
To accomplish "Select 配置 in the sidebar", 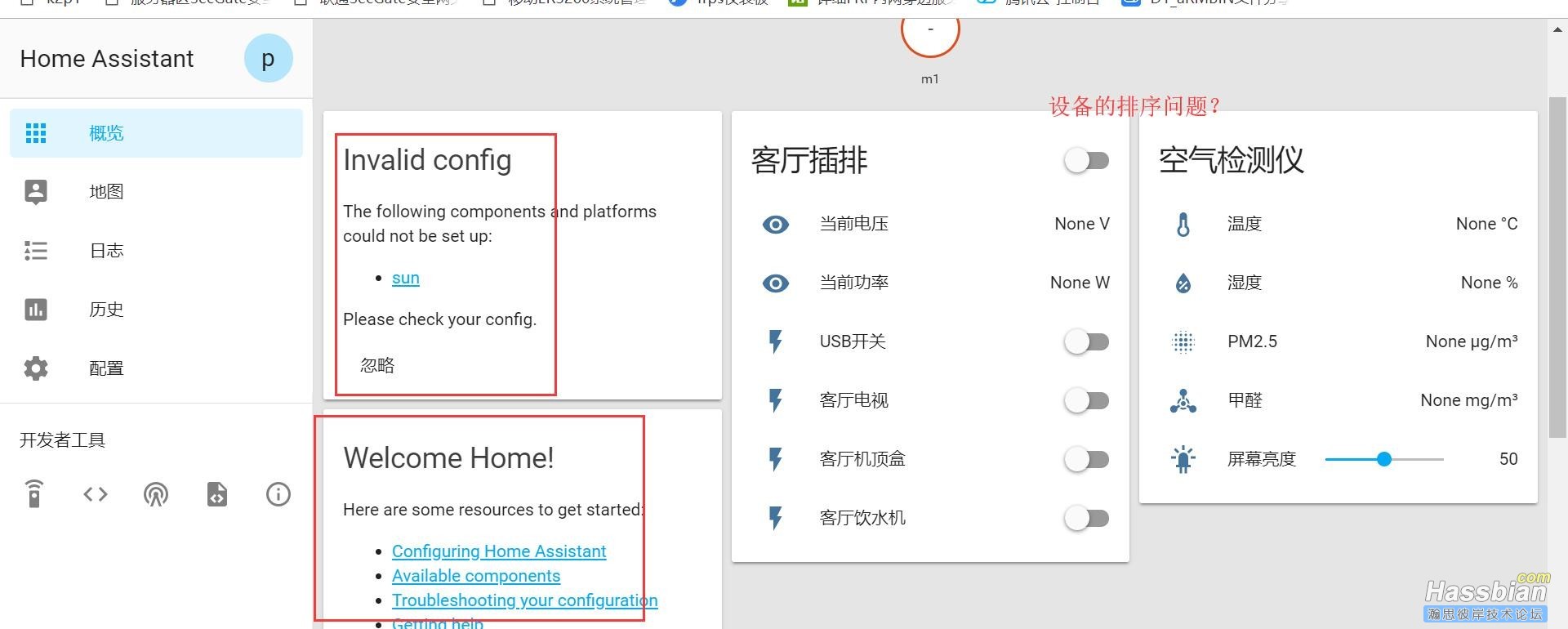I will [x=156, y=368].
